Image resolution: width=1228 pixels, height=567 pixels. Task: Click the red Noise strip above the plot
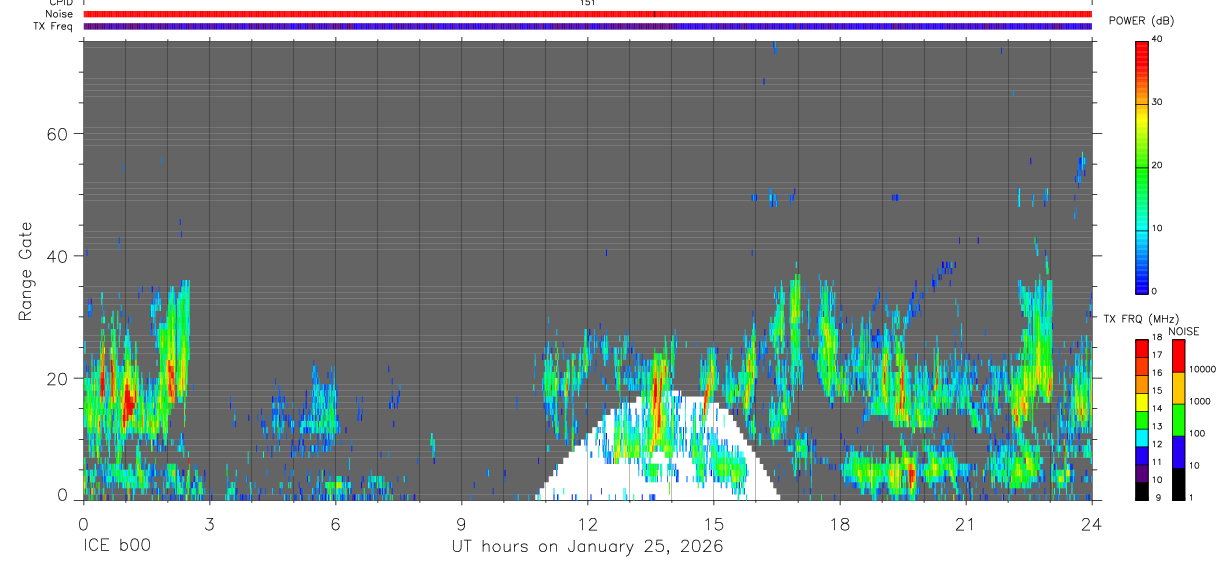click(587, 14)
